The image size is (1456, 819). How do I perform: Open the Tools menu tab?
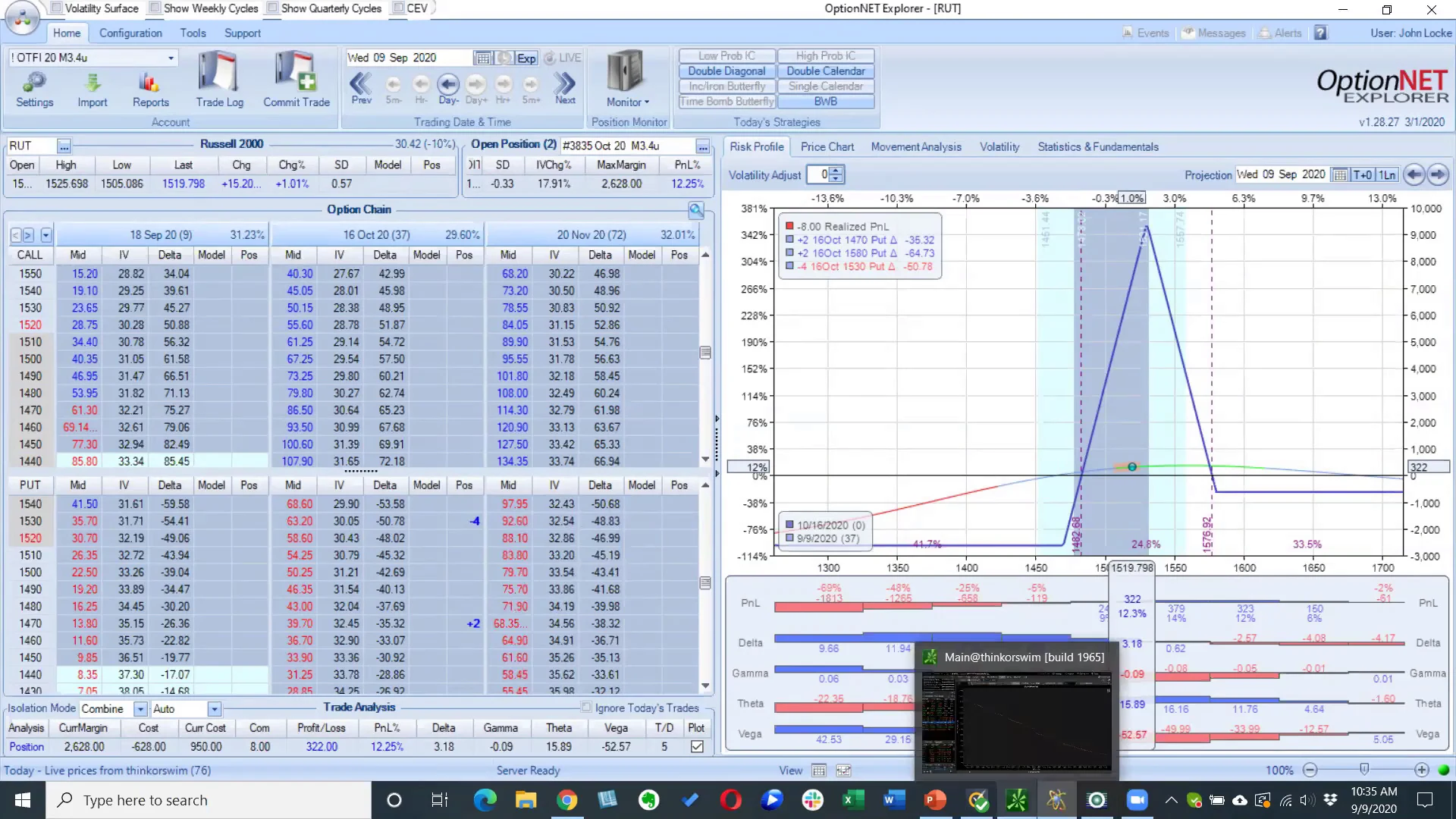(193, 33)
